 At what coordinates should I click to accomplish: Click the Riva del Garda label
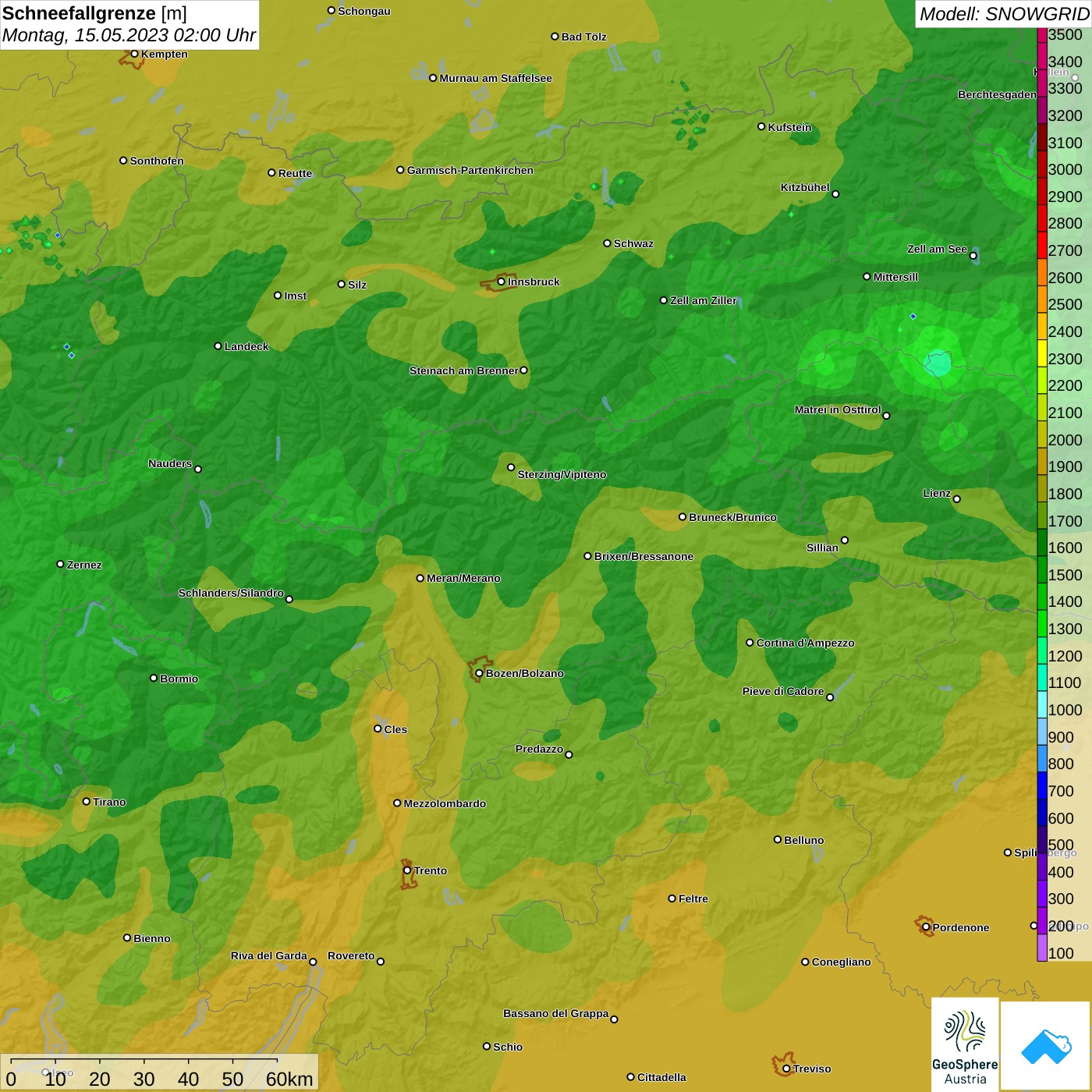268,955
